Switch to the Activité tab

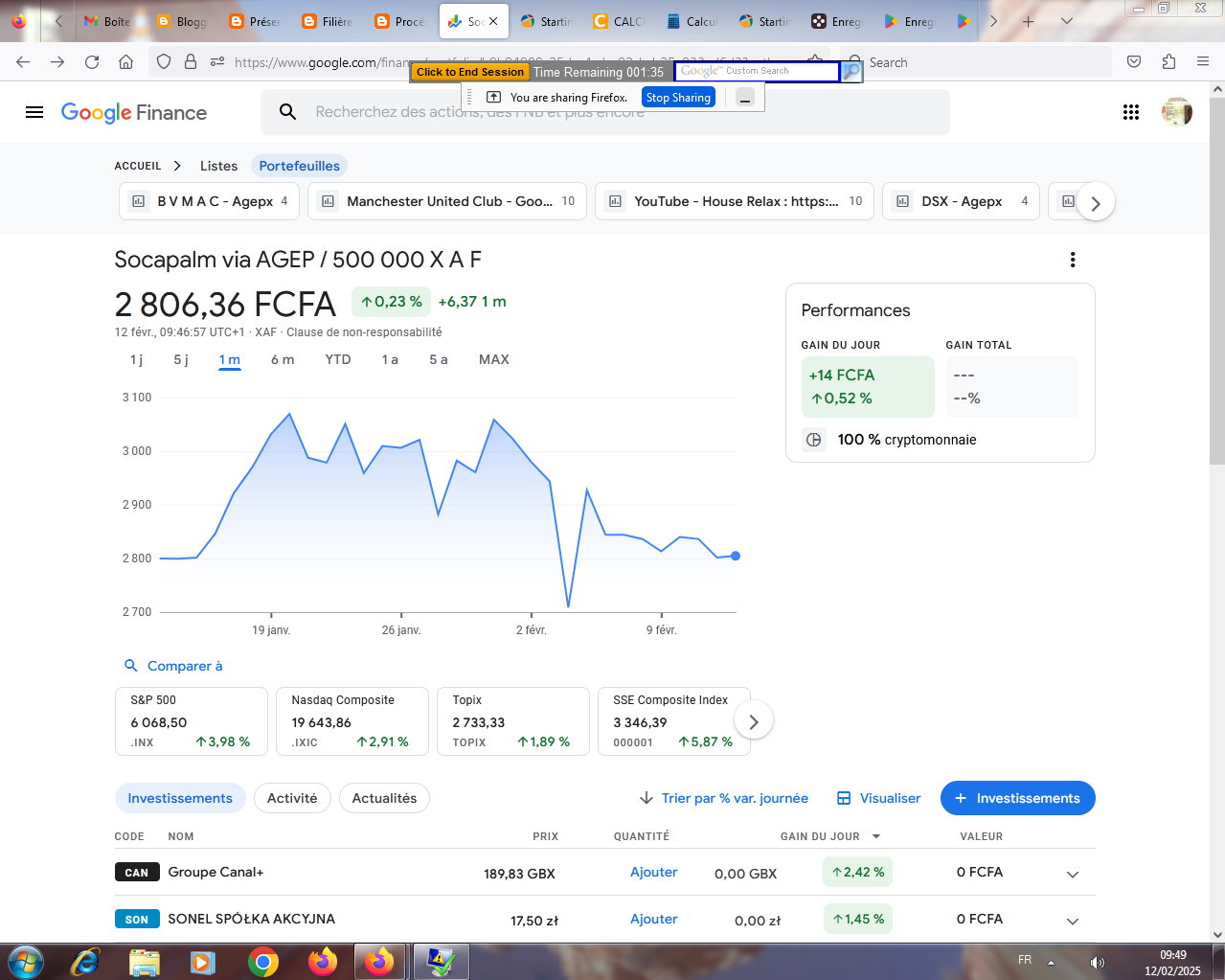click(292, 798)
